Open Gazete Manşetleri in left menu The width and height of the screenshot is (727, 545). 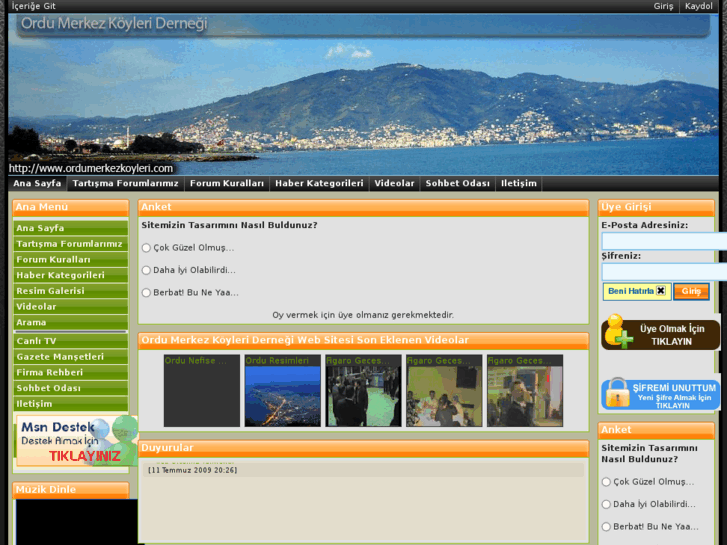pos(71,357)
